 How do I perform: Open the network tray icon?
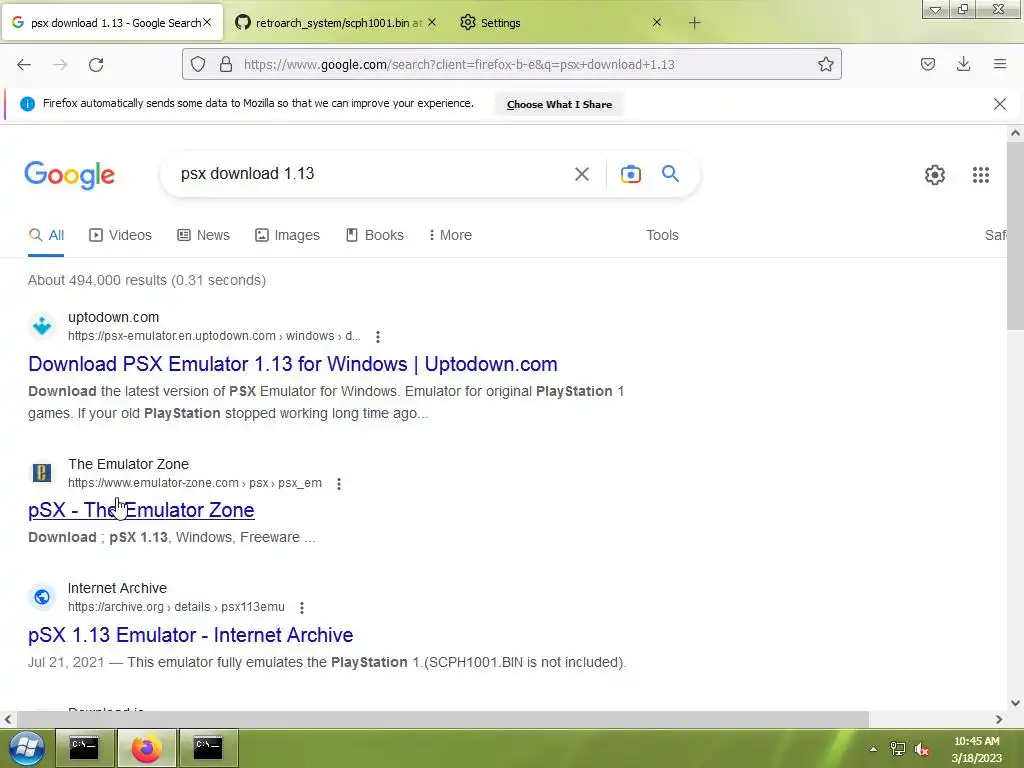(x=898, y=749)
